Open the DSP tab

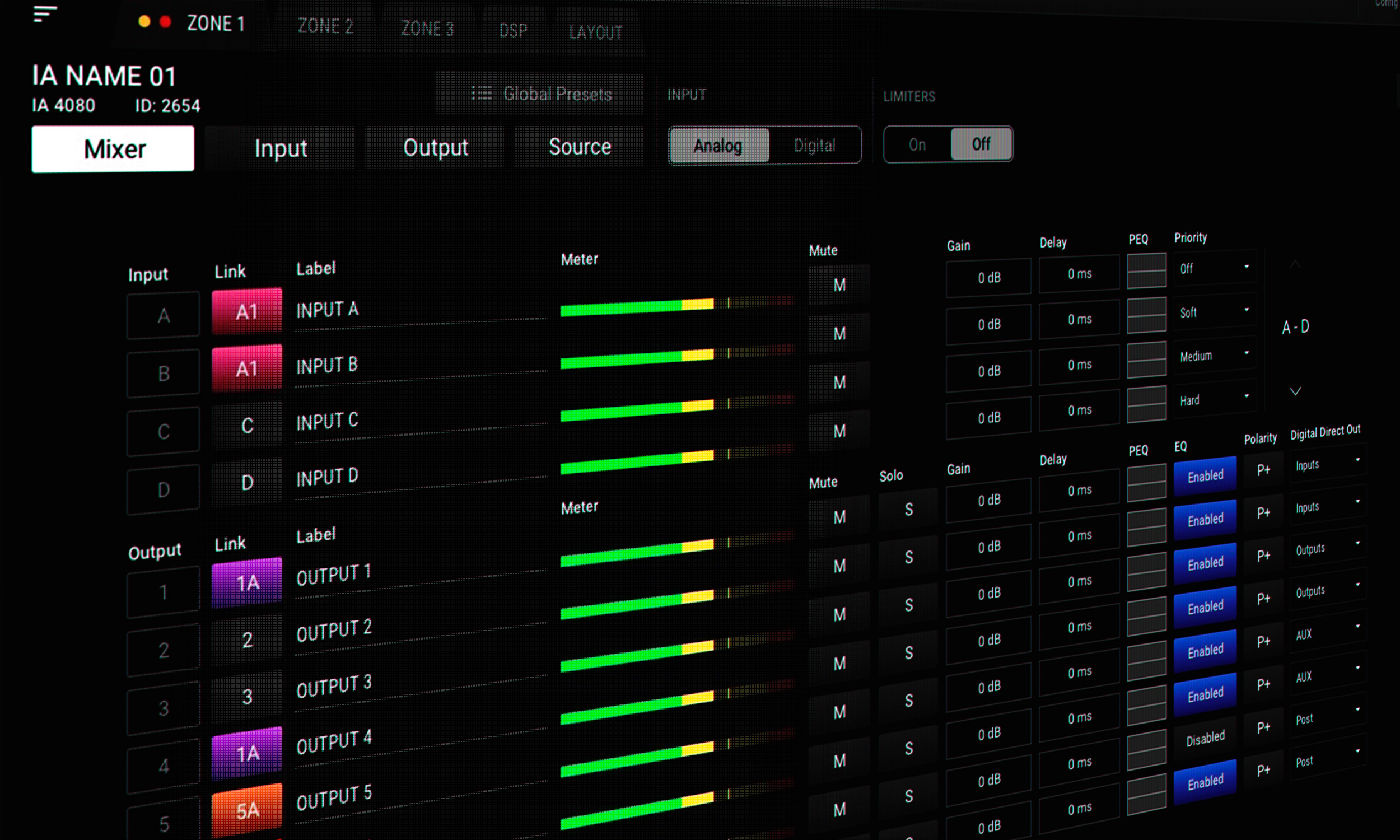(x=514, y=31)
